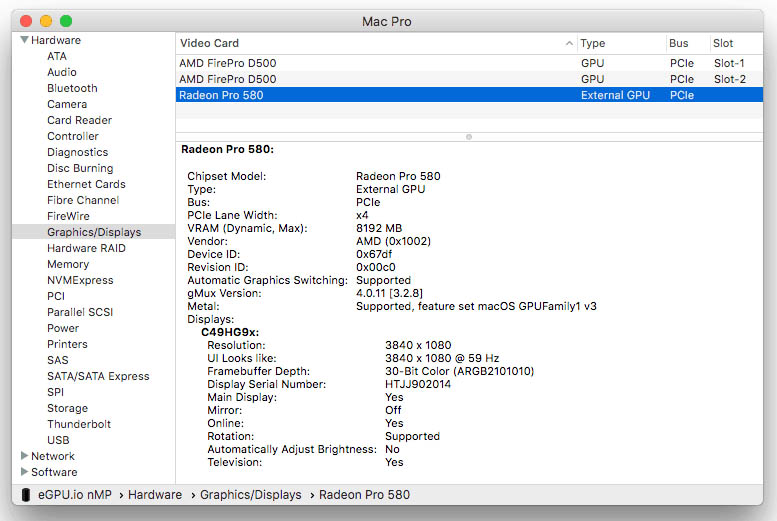Collapse the Hardware section triangle

24,40
